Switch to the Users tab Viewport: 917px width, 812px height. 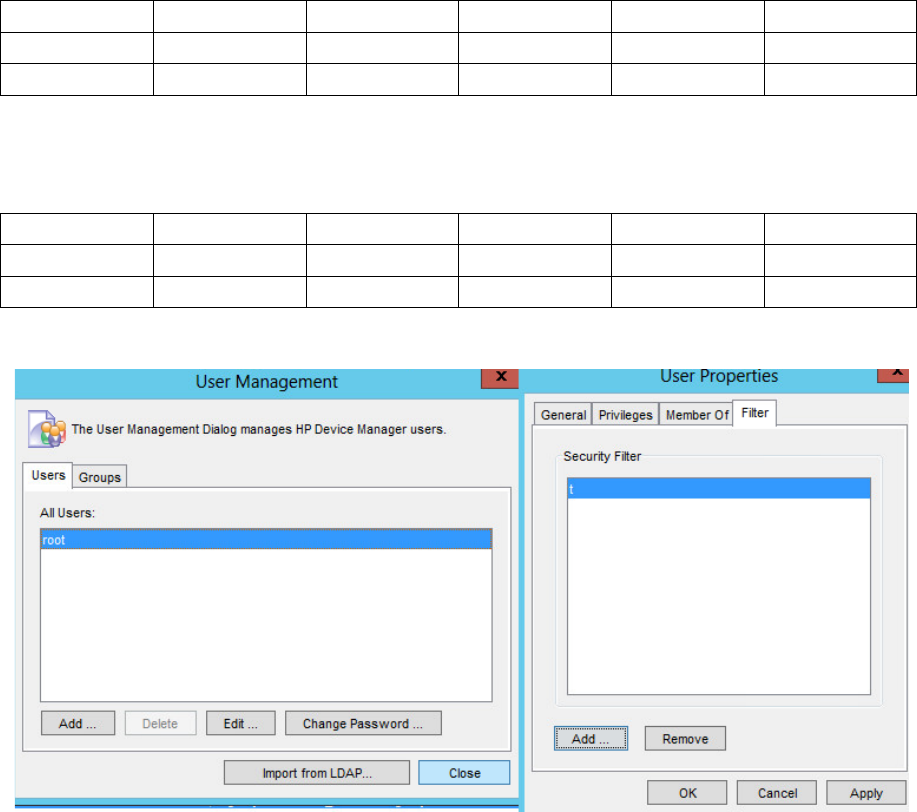tap(48, 476)
